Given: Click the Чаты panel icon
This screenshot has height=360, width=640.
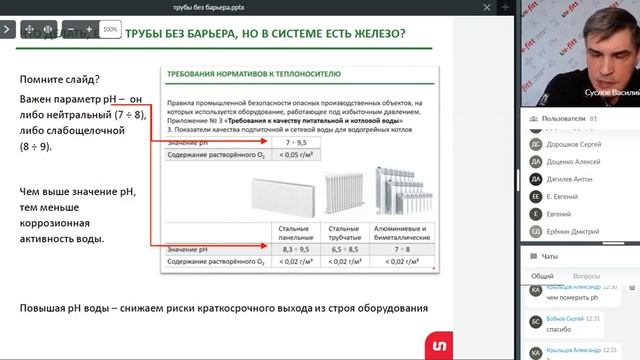Looking at the screenshot, I should (533, 256).
